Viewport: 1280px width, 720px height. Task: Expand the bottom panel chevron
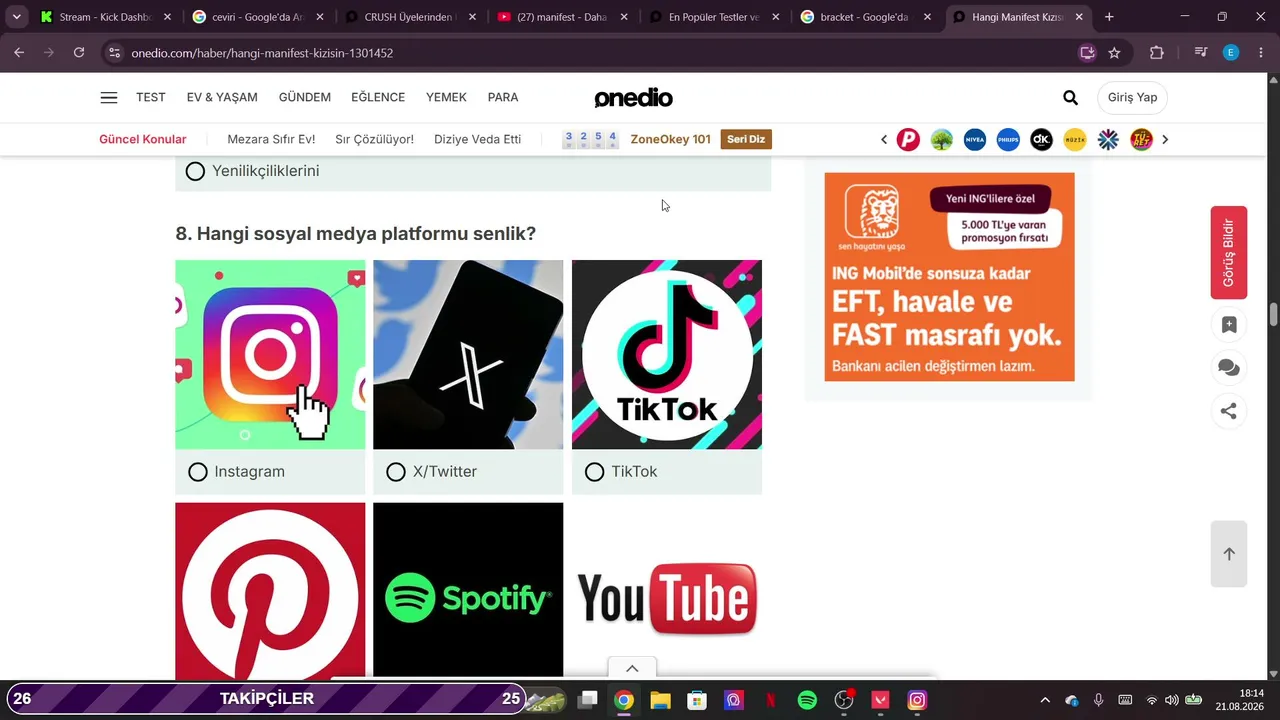coord(632,668)
